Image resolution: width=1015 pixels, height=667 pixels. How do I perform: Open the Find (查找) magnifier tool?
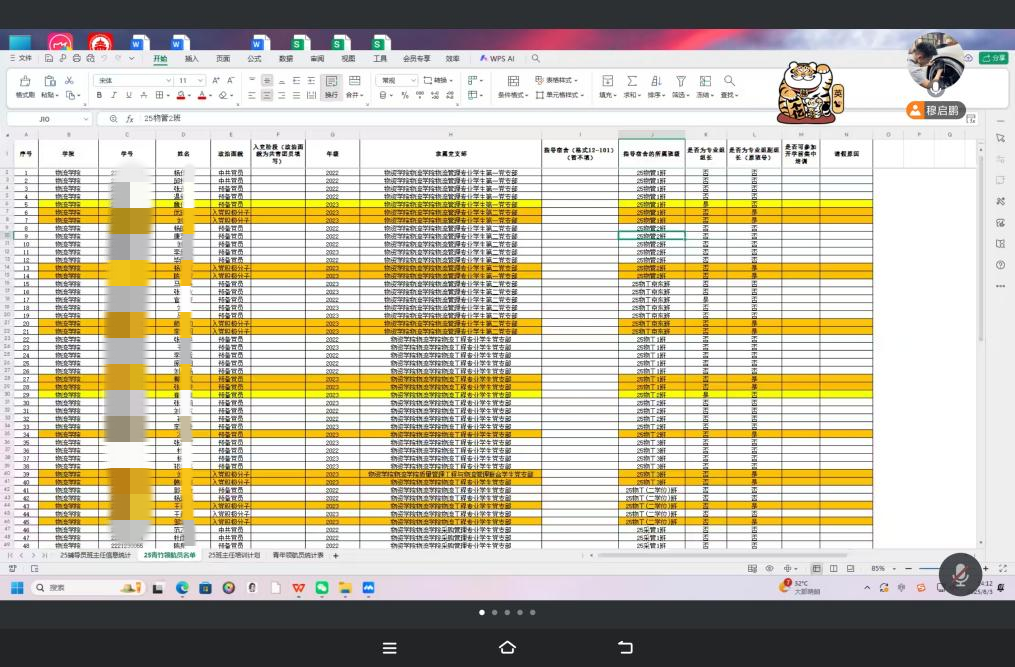[729, 85]
